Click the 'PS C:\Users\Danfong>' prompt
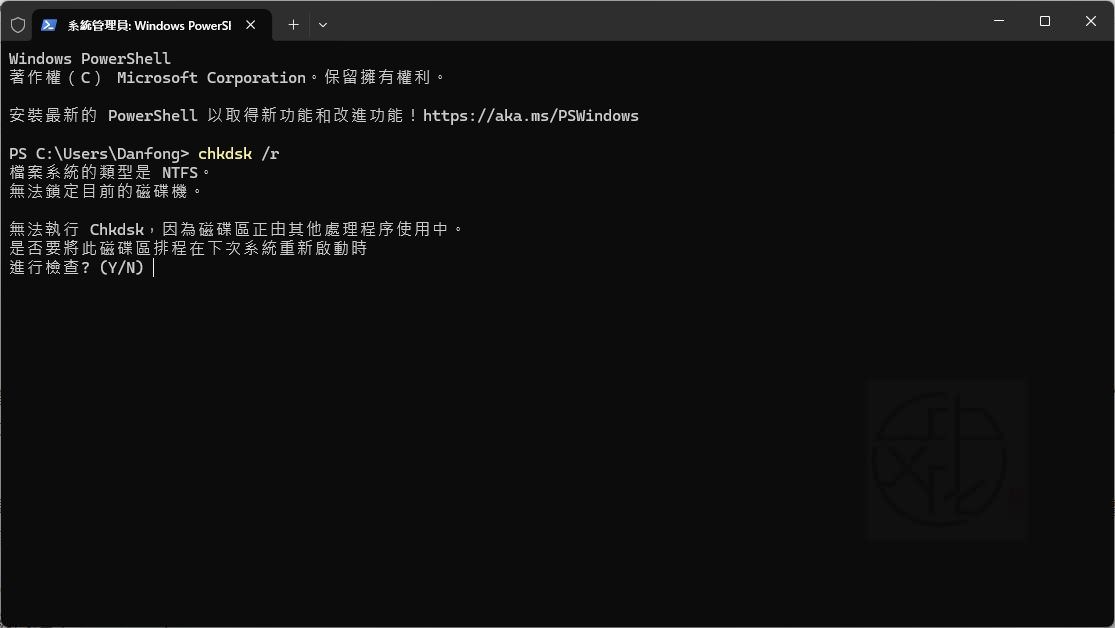Screen dimensions: 1115x628 point(99,154)
